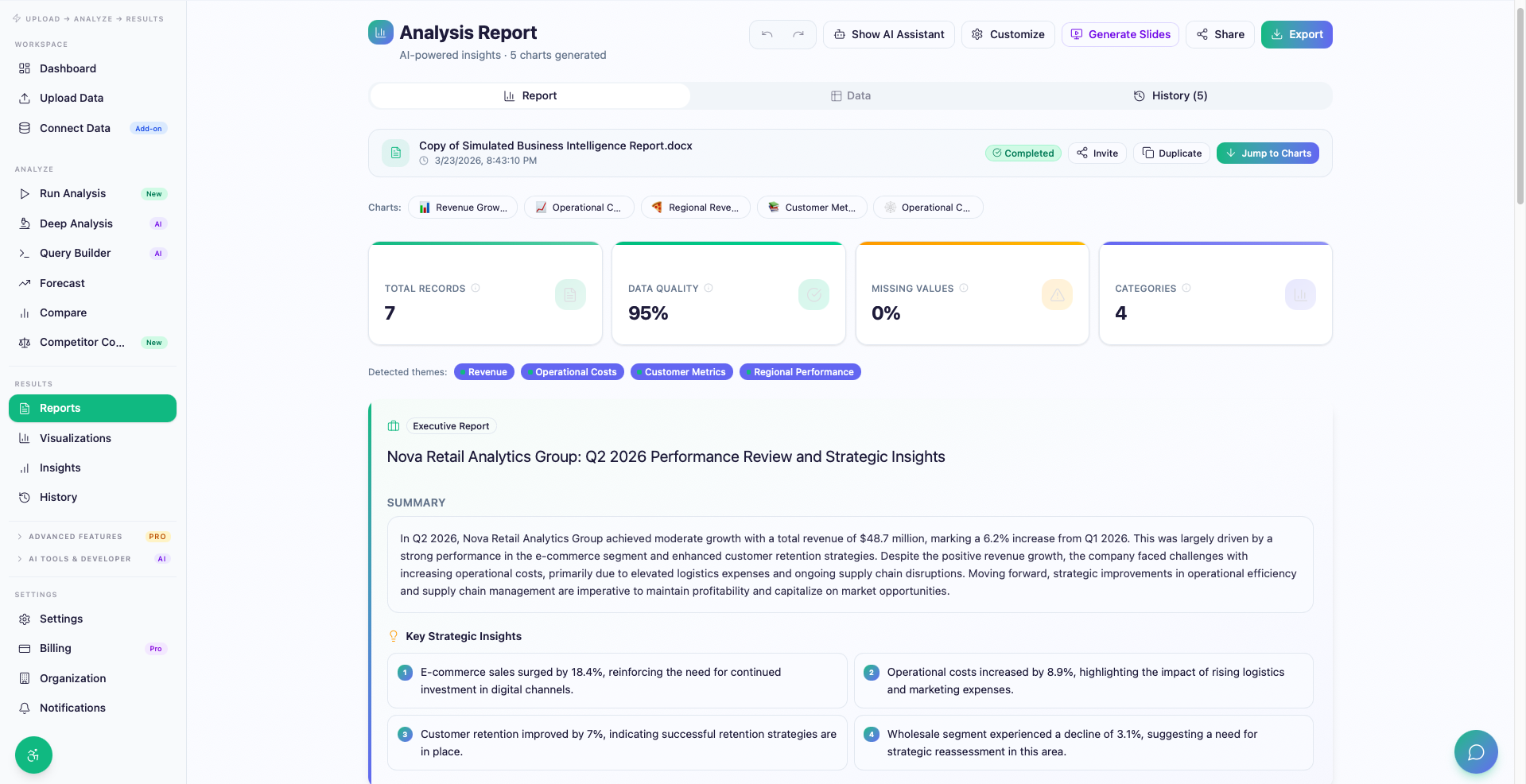Click the Total Records card document icon
The height and width of the screenshot is (784, 1526).
[570, 294]
